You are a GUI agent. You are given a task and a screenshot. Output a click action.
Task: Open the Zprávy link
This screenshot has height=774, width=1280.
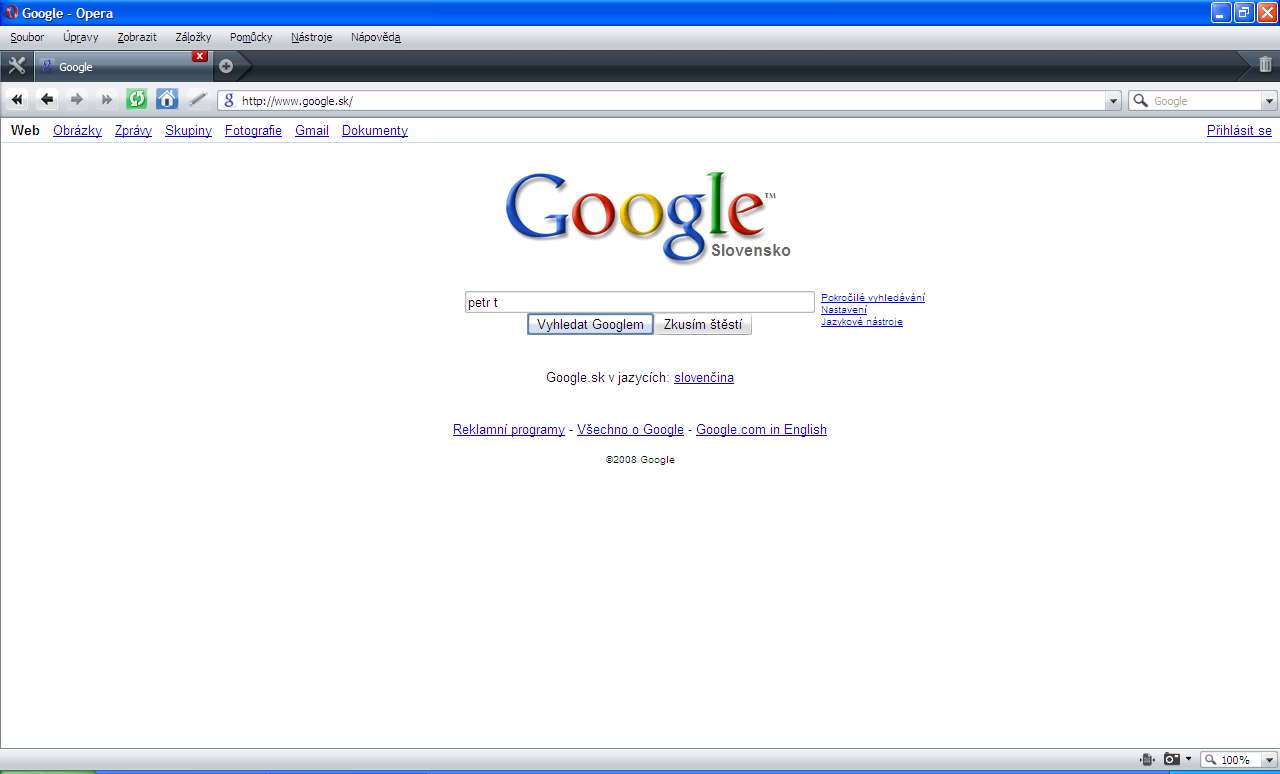point(133,130)
